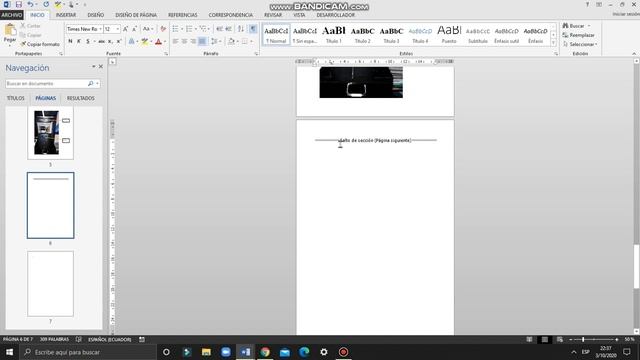Toggle numbered list
This screenshot has width=640, height=360.
tap(189, 29)
